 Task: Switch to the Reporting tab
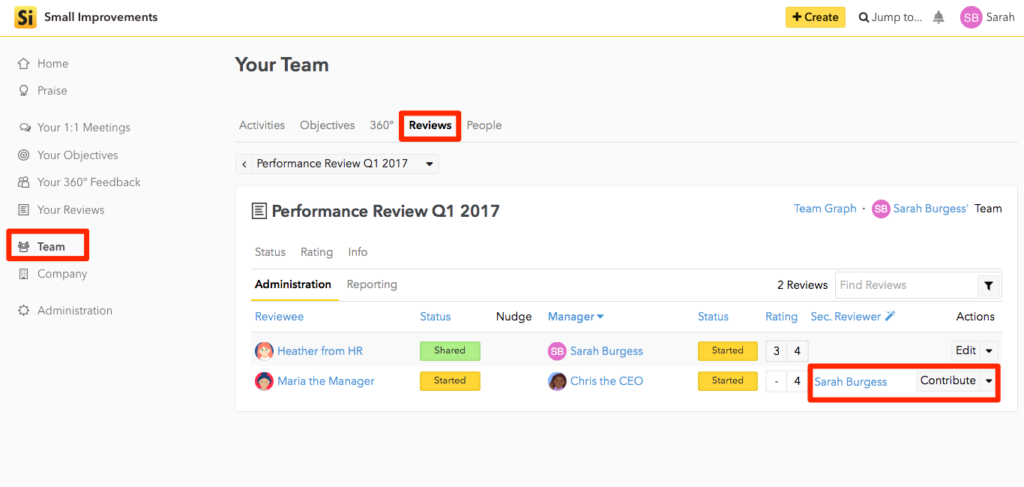(x=372, y=285)
